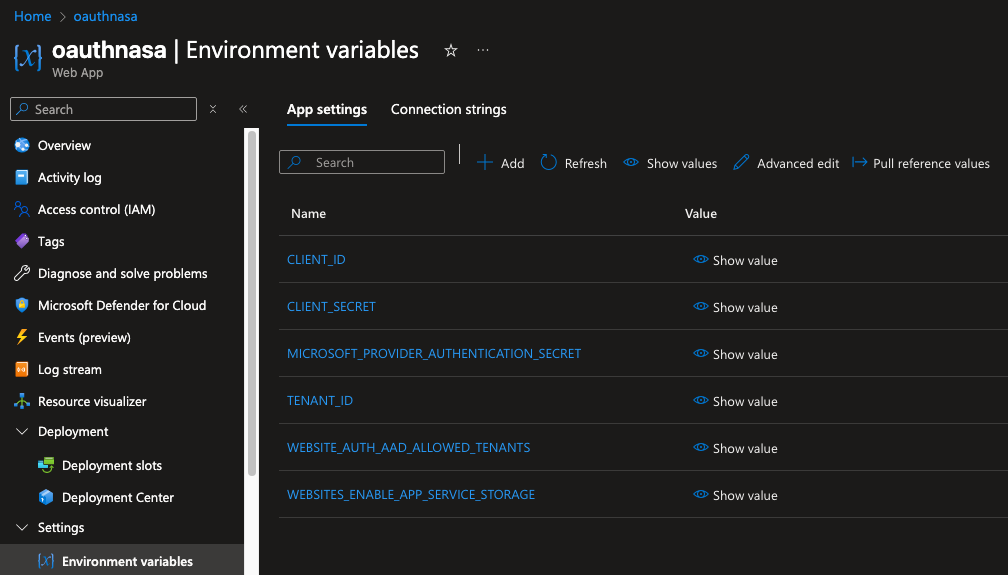Open the Log stream page
Screen dimensions: 1008x575
pos(69,369)
